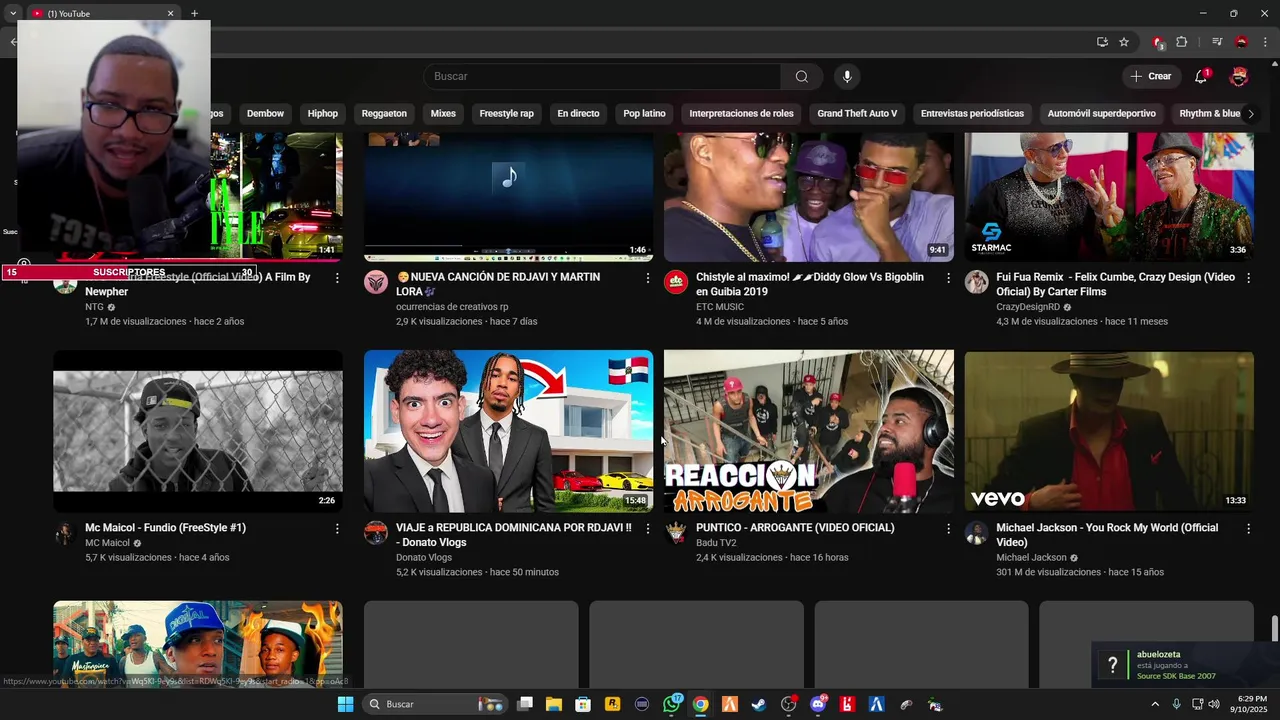Click Mc Maicol channel avatar
The image size is (1280, 720).
tap(65, 532)
